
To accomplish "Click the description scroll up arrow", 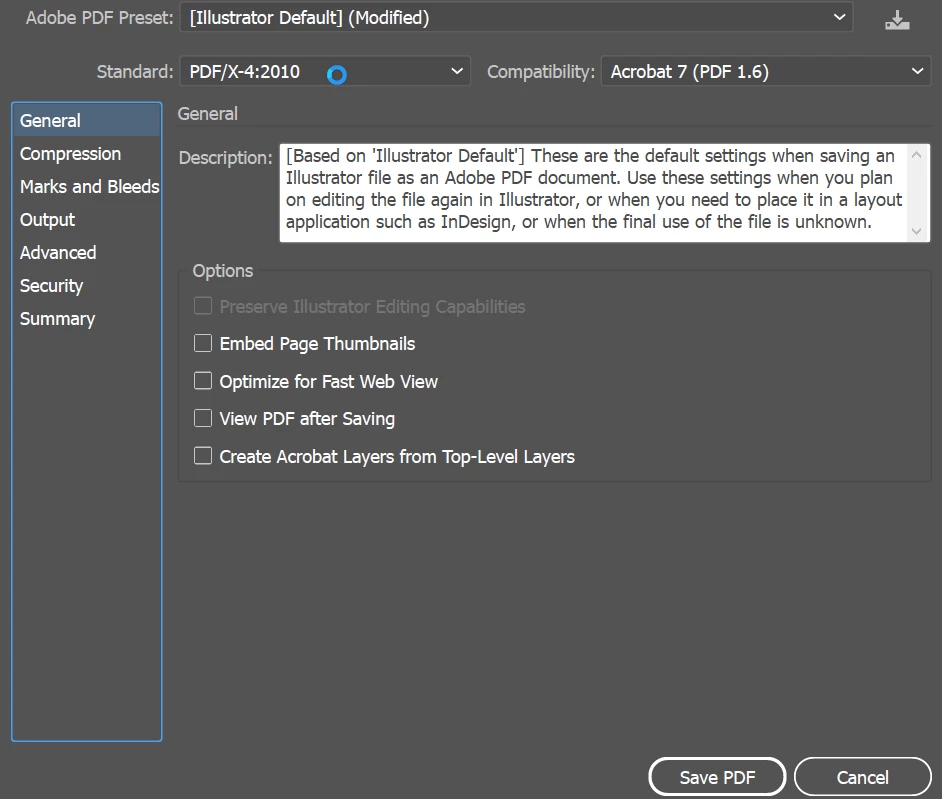I will (917, 155).
